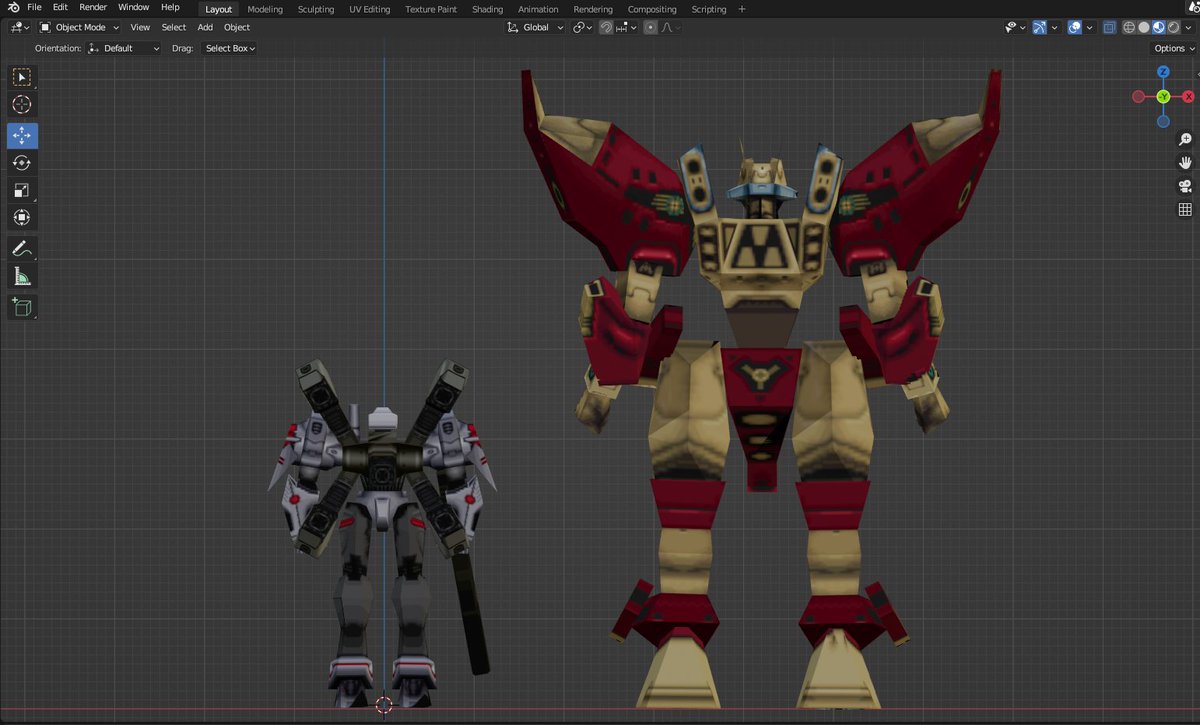The image size is (1200, 725).
Task: Open the Options dropdown
Action: click(x=1174, y=48)
